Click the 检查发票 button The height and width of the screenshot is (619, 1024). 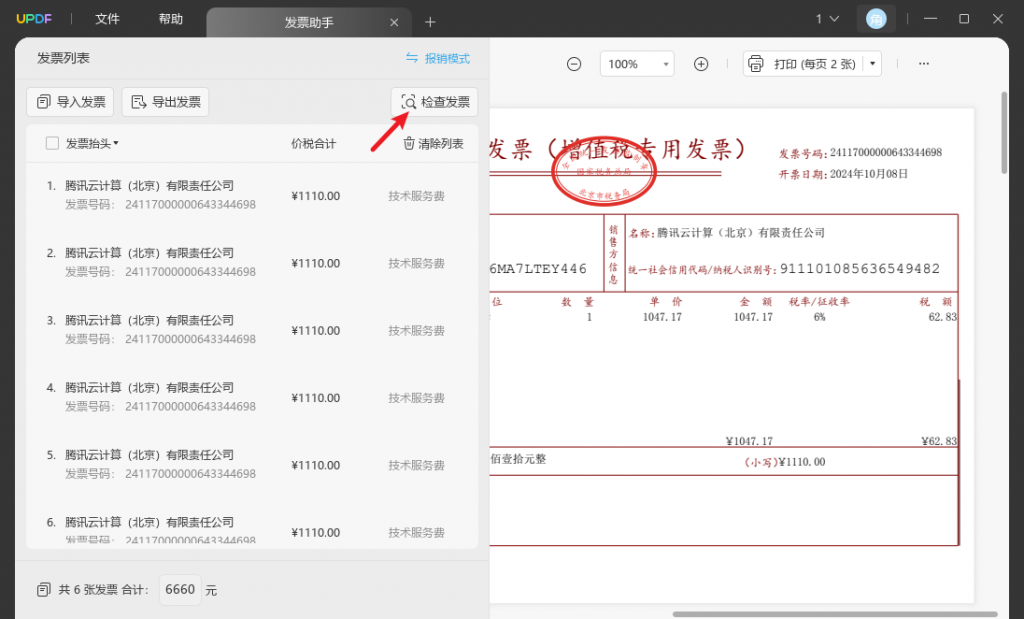(434, 102)
